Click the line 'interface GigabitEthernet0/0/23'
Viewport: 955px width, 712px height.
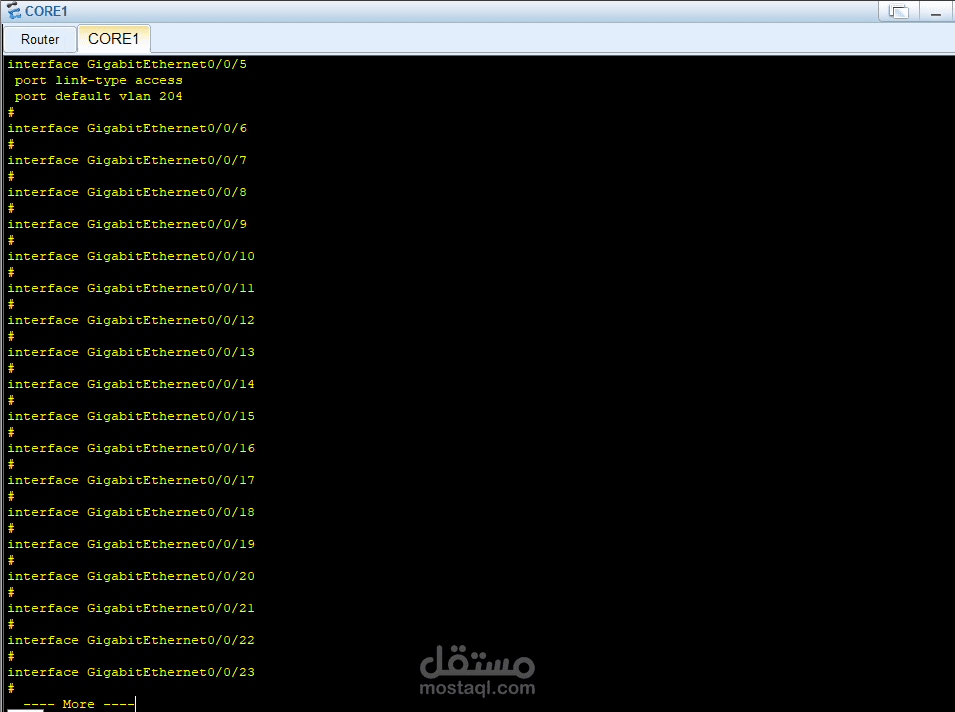pyautogui.click(x=131, y=672)
